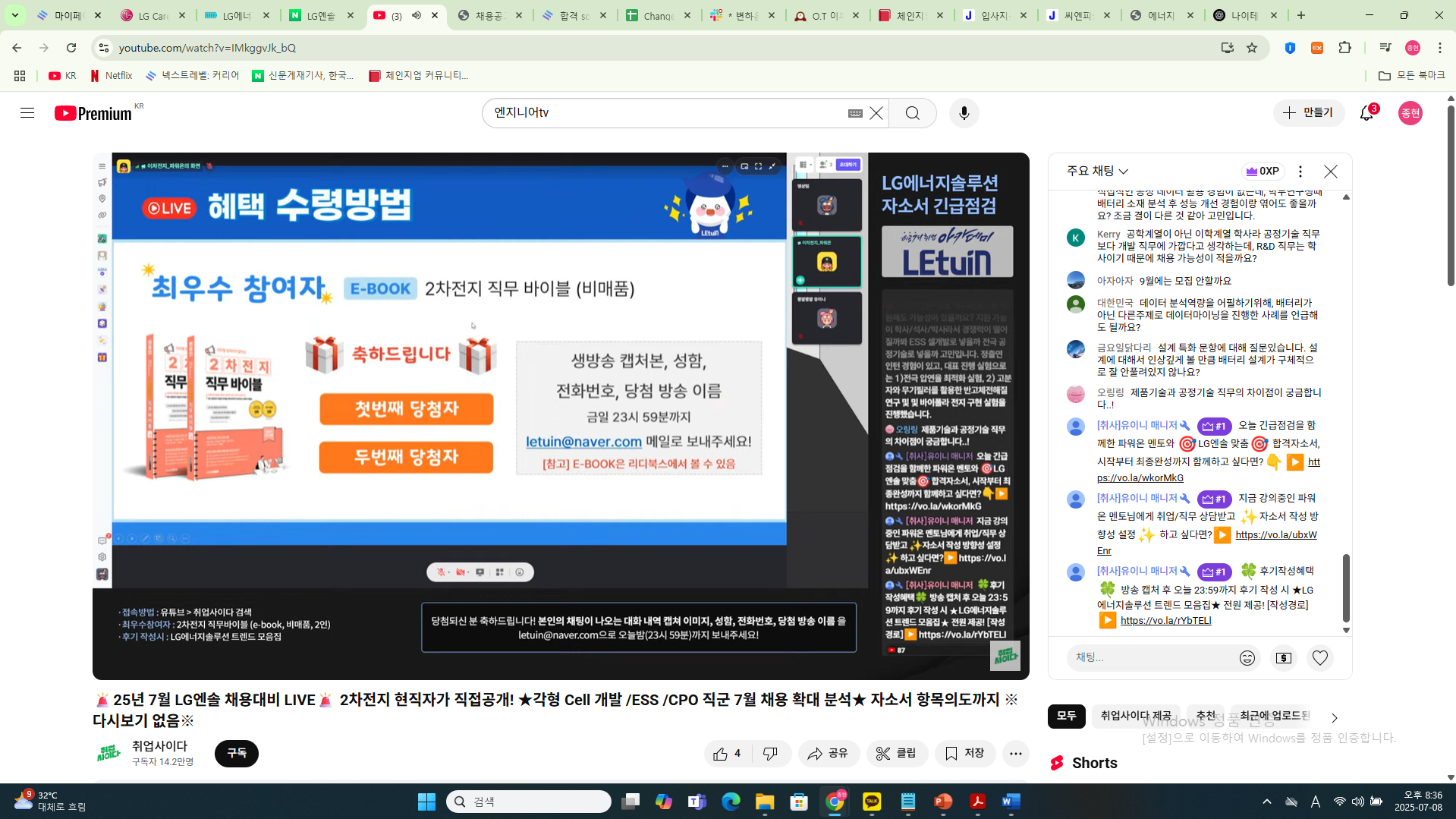Show hidden system tray icons
The height and width of the screenshot is (819, 1456).
pyautogui.click(x=1267, y=802)
